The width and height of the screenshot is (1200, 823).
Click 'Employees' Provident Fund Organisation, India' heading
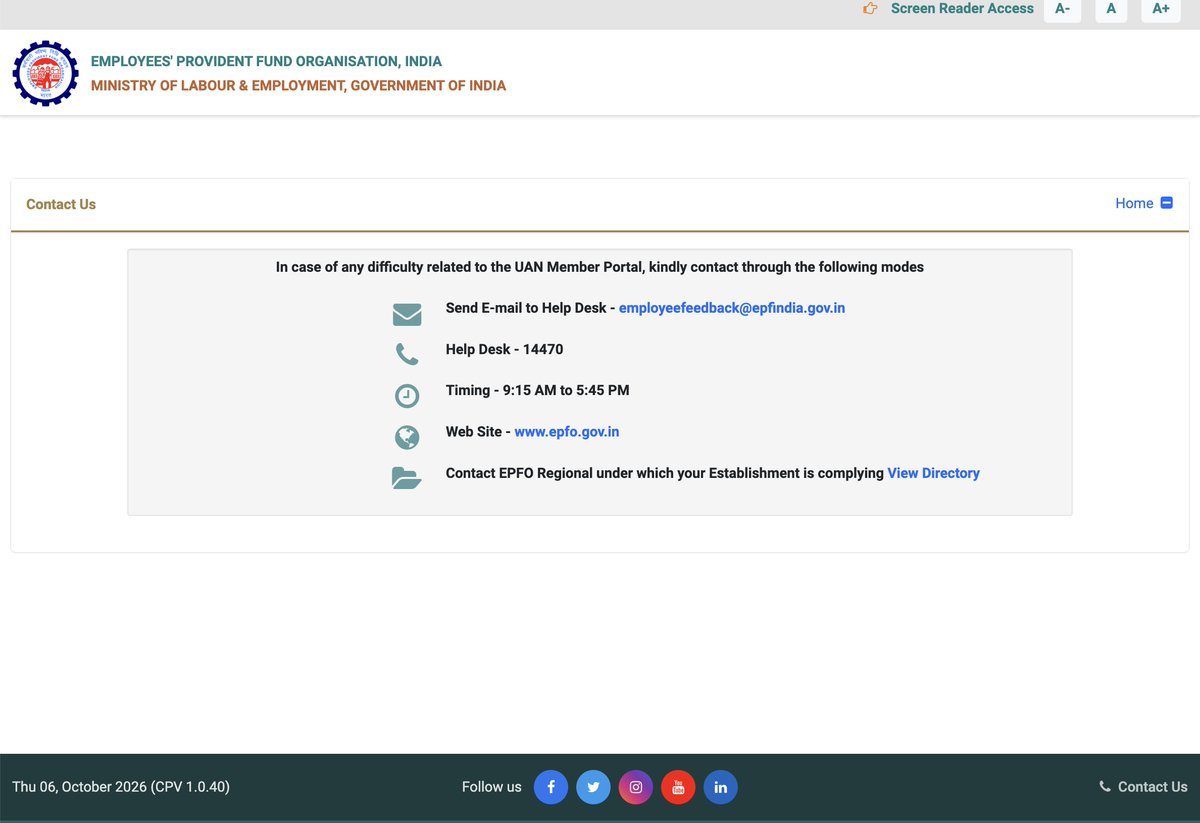pyautogui.click(x=266, y=61)
